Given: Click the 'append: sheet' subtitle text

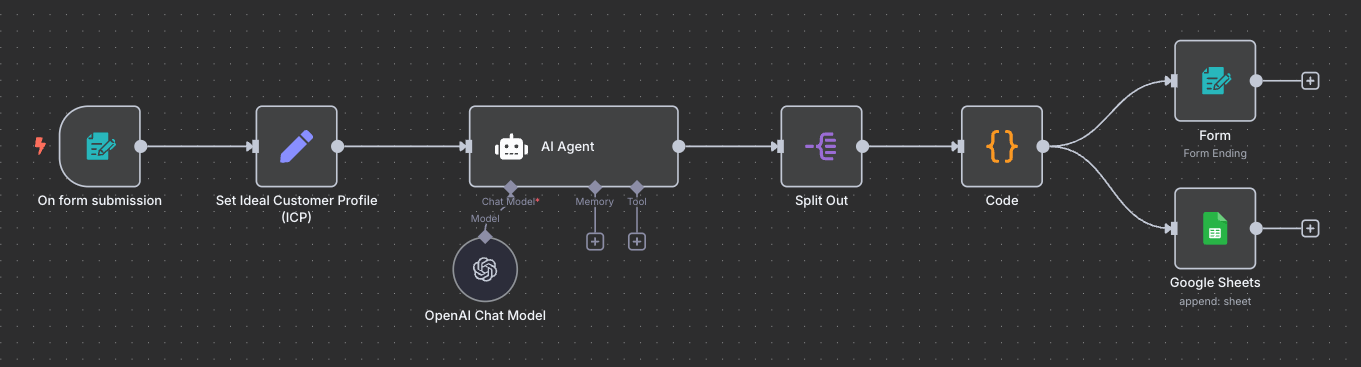Looking at the screenshot, I should 1215,301.
